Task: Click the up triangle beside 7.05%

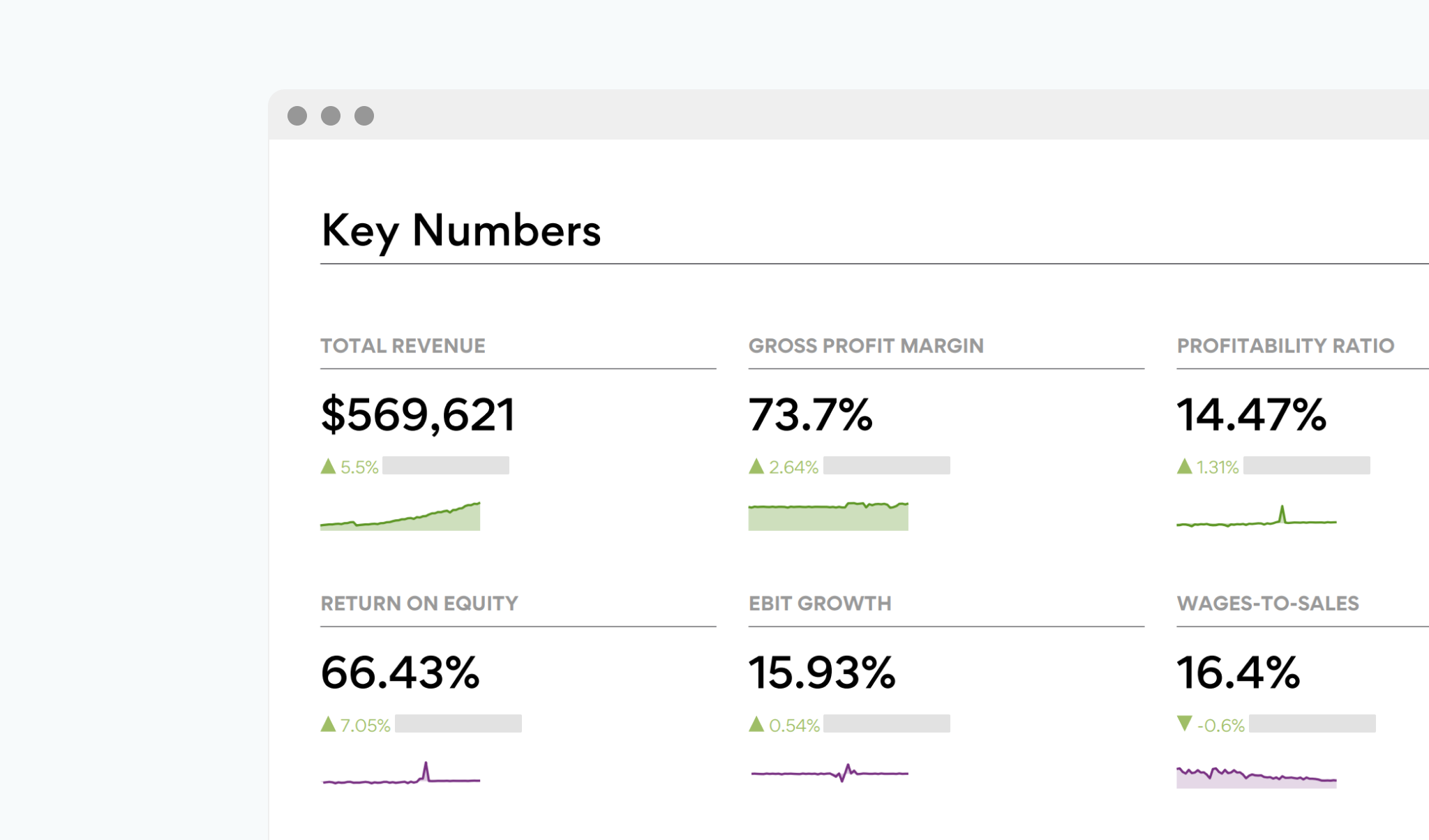Action: [x=328, y=726]
